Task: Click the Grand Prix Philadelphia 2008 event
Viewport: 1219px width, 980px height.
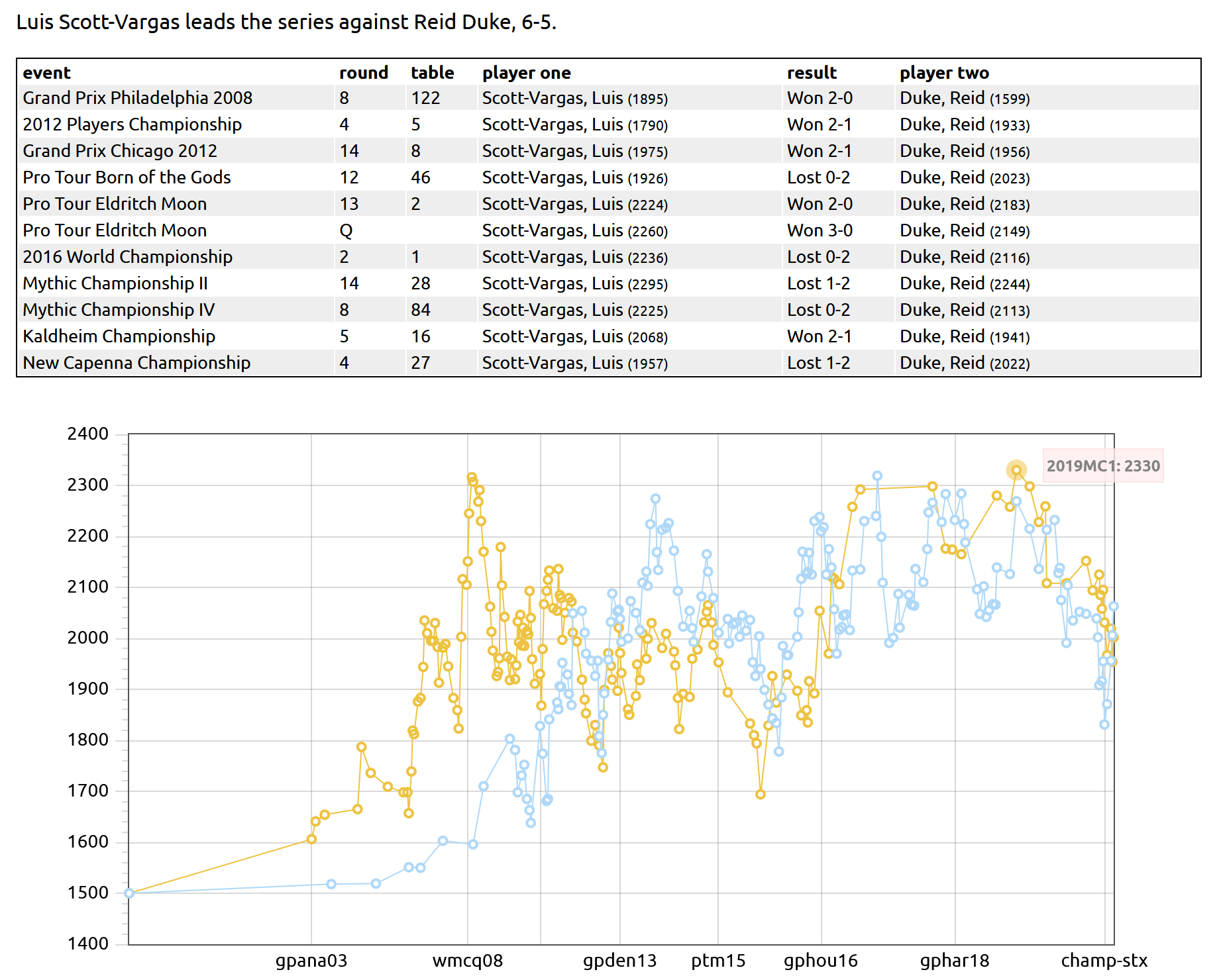Action: point(137,98)
